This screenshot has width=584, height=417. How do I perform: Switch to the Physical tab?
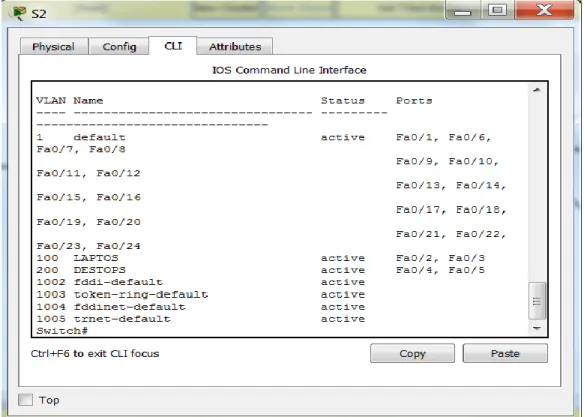[54, 47]
